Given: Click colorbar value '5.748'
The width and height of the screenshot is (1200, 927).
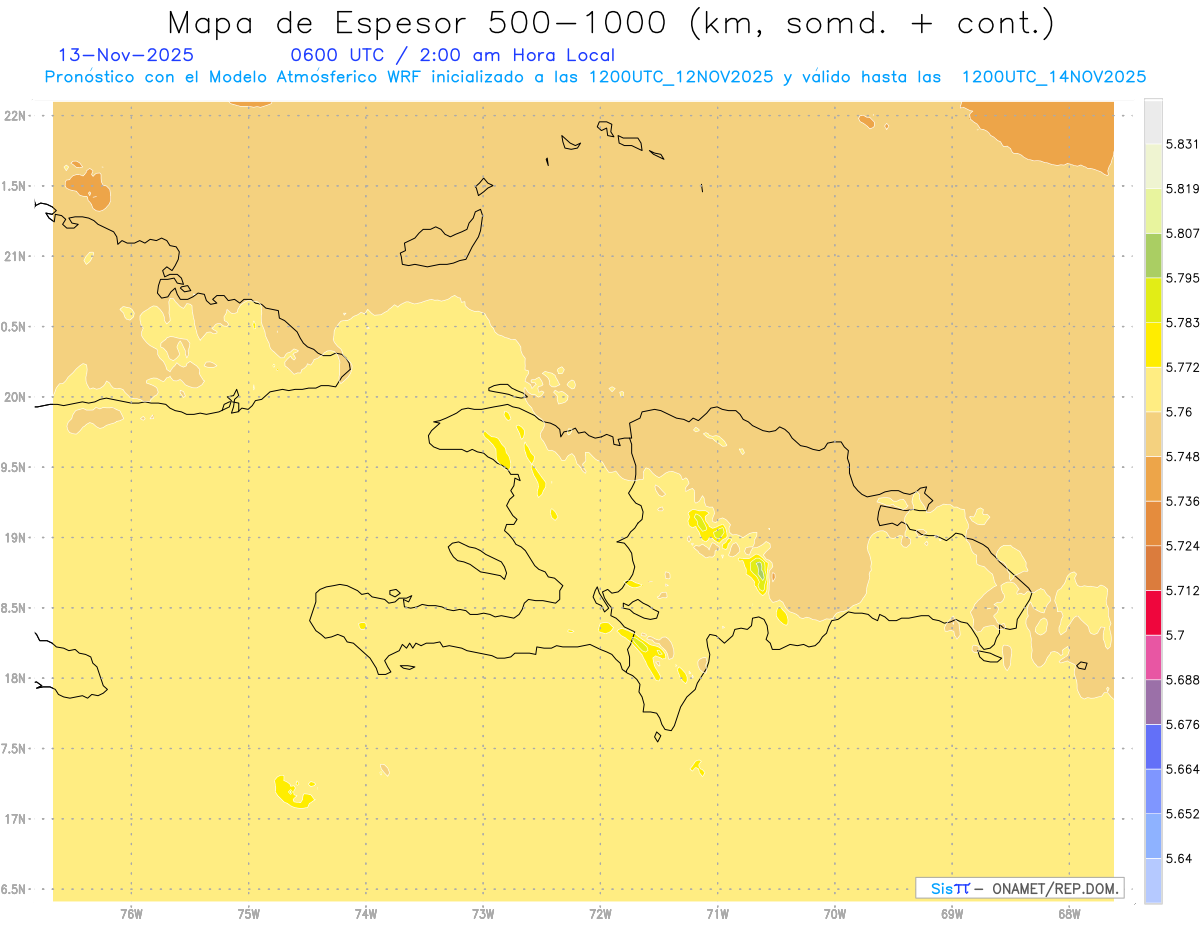Looking at the screenshot, I should point(1183,457).
